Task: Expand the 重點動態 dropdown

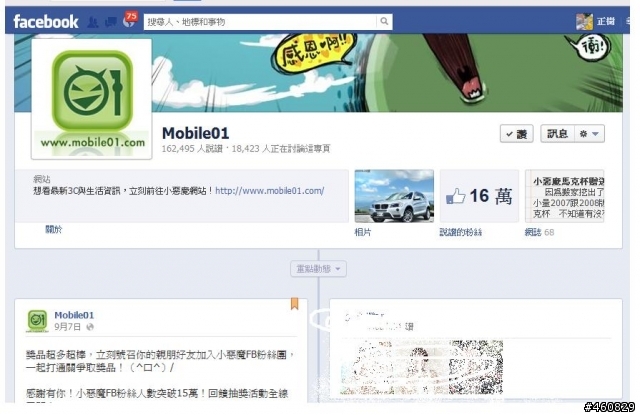Action: point(318,269)
